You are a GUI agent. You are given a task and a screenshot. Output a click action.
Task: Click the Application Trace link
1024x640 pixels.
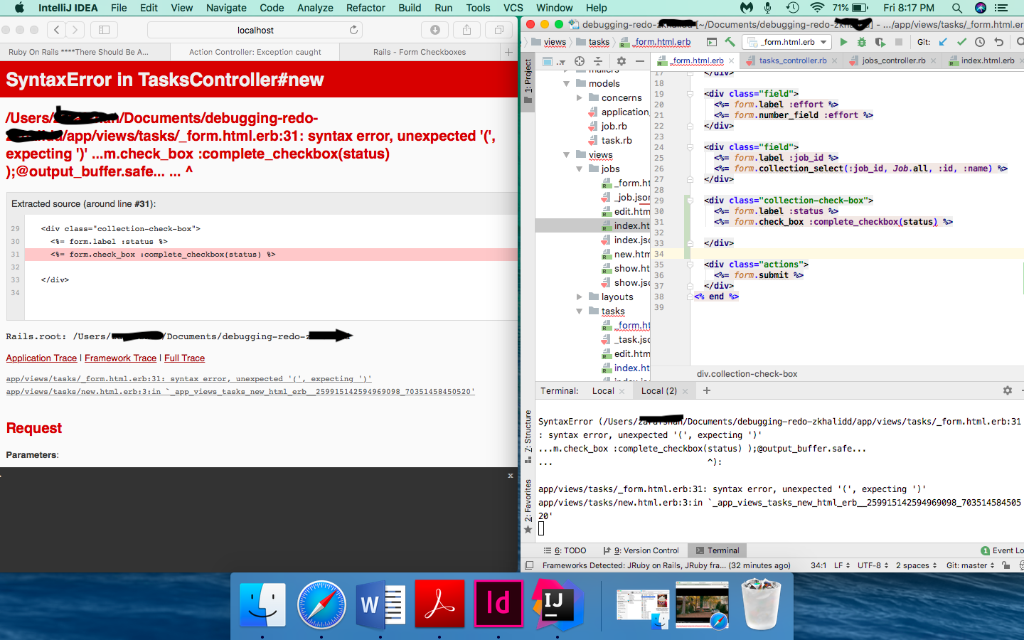click(41, 358)
